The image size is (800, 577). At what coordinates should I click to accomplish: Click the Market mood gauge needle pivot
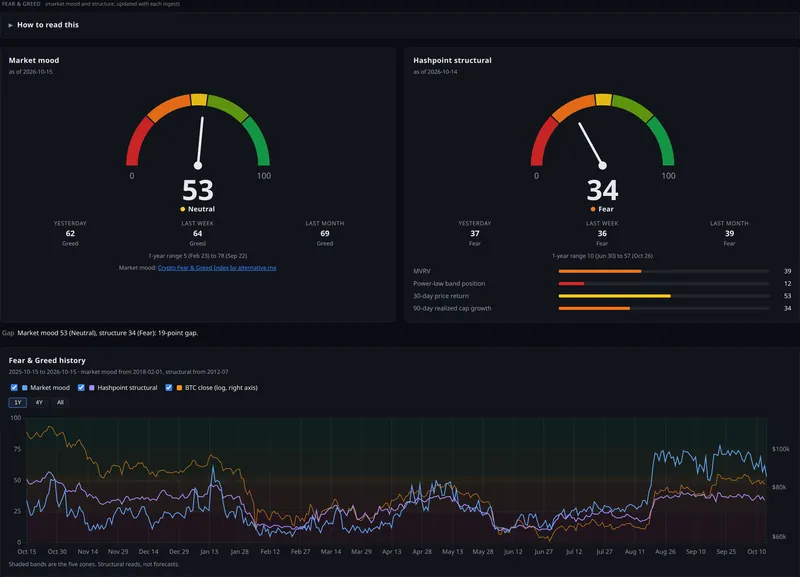(198, 165)
